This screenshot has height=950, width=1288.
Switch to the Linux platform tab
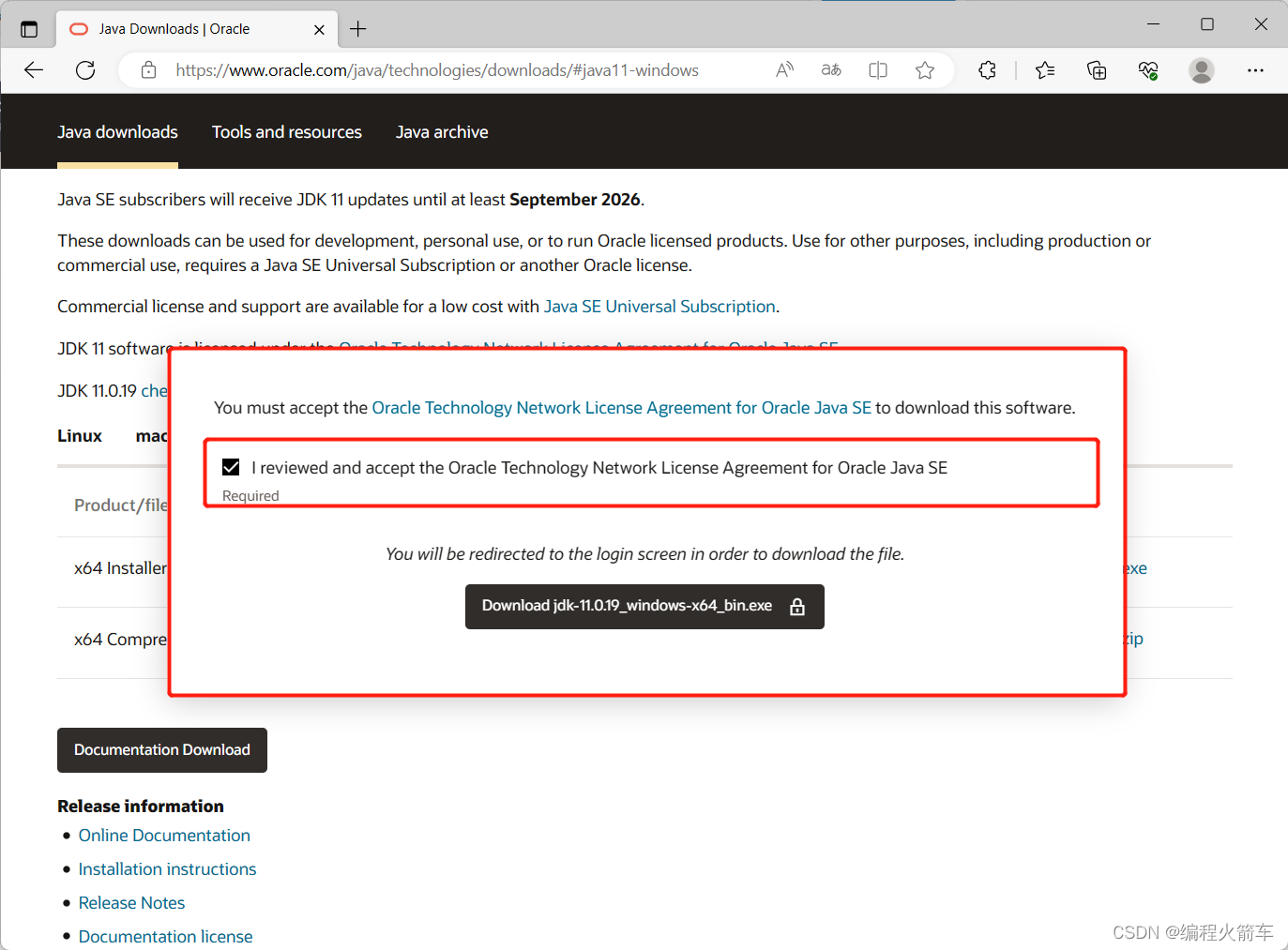click(x=80, y=436)
